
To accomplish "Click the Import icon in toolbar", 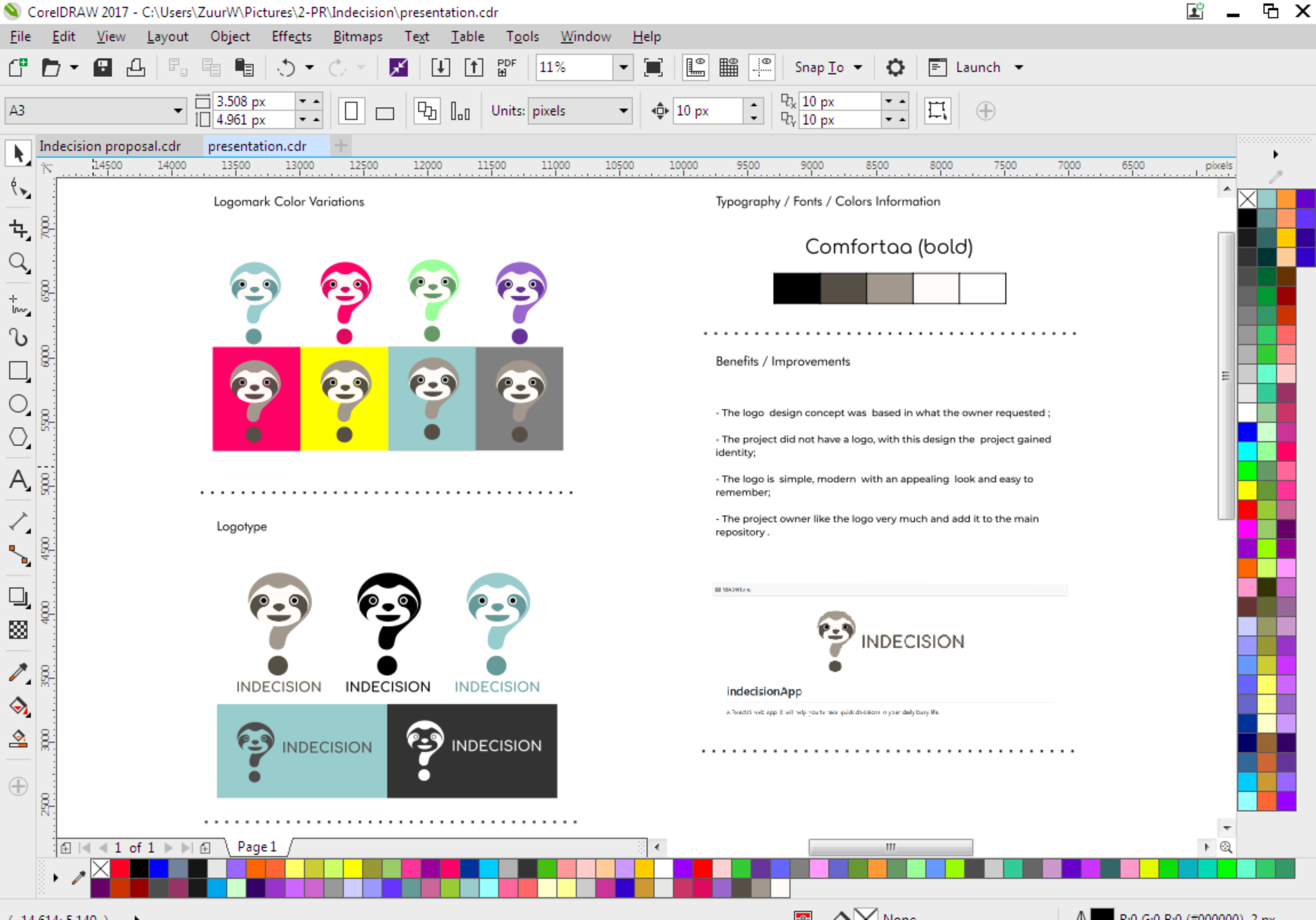I will pos(440,68).
